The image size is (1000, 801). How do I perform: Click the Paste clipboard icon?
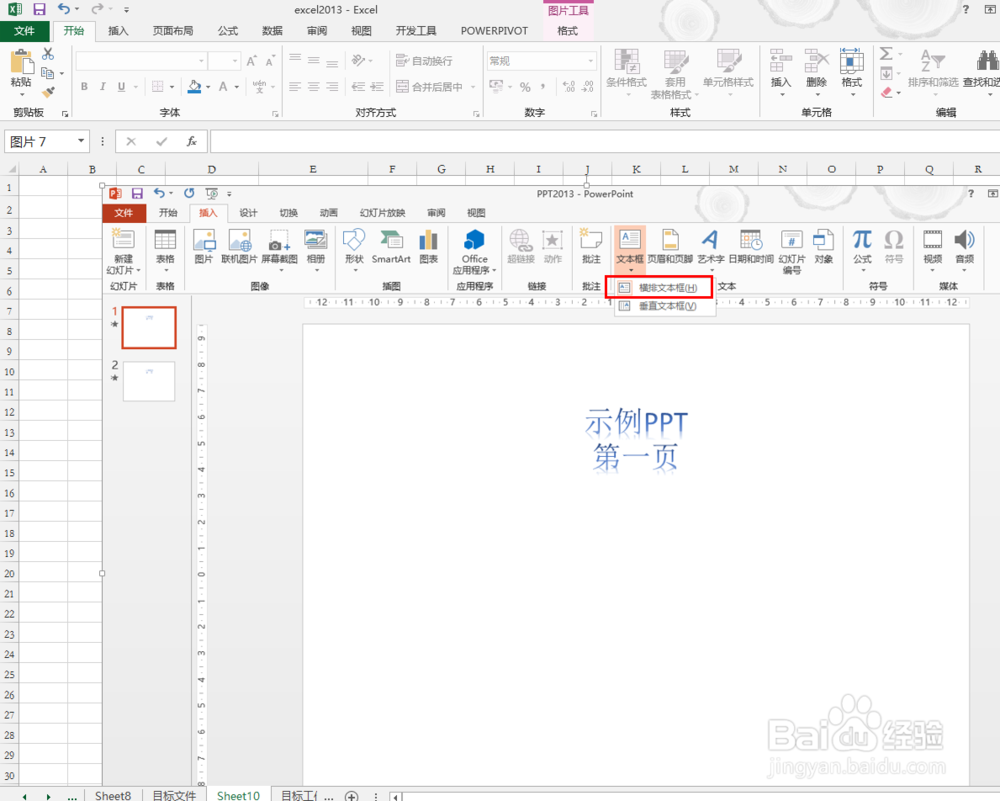[x=22, y=61]
